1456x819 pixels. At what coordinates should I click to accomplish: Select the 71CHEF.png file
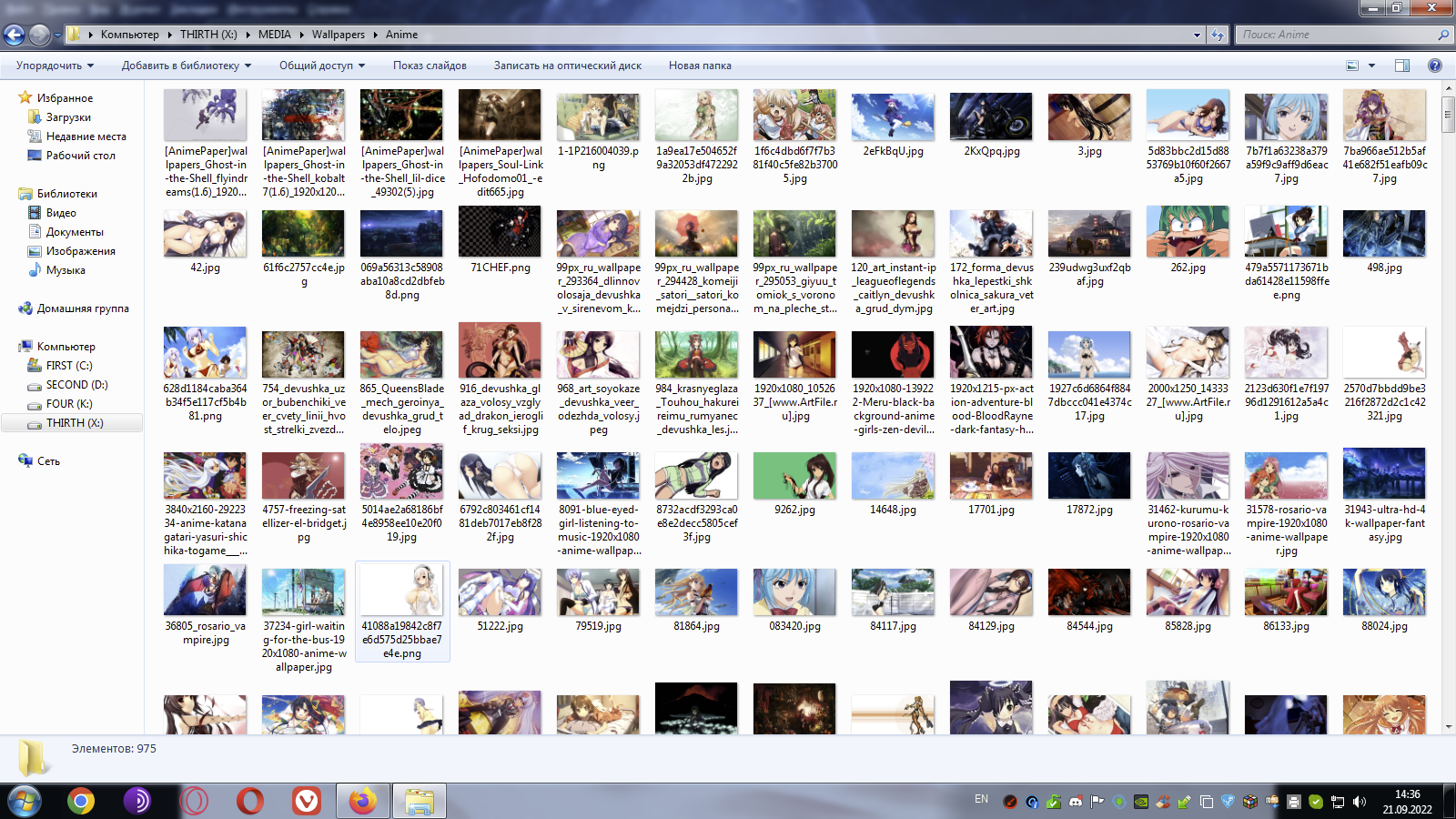pyautogui.click(x=500, y=241)
